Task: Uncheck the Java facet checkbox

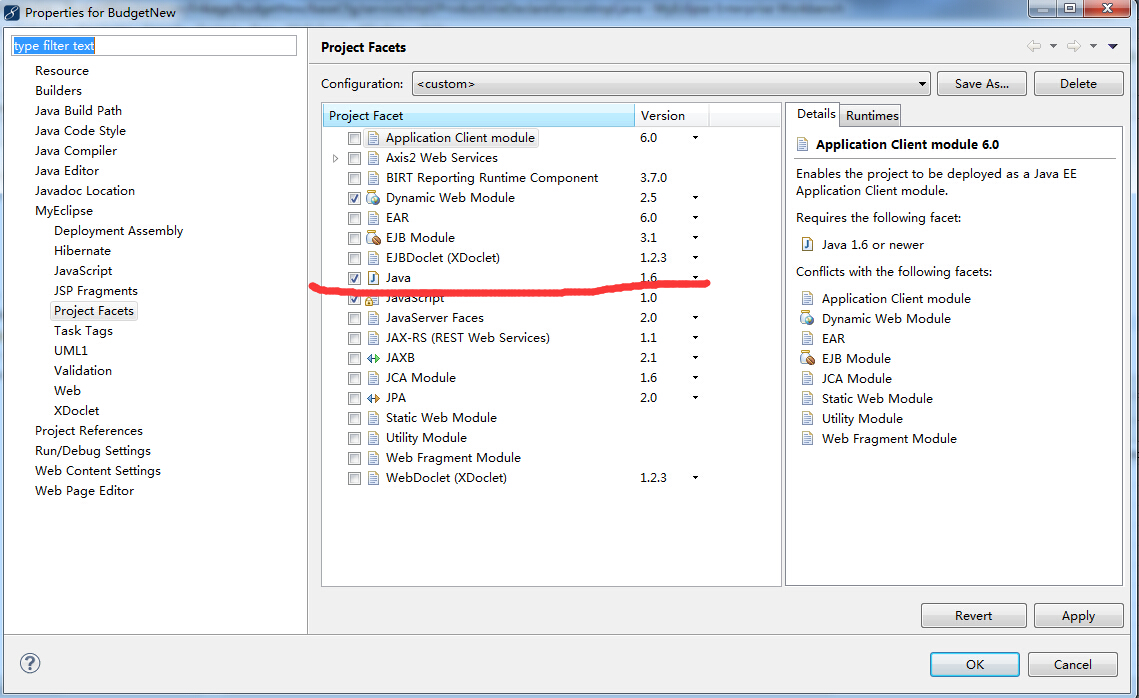Action: click(x=354, y=278)
